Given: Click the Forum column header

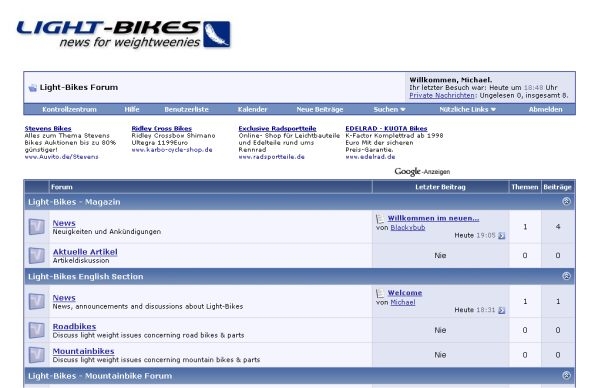Looking at the screenshot, I should tap(62, 187).
